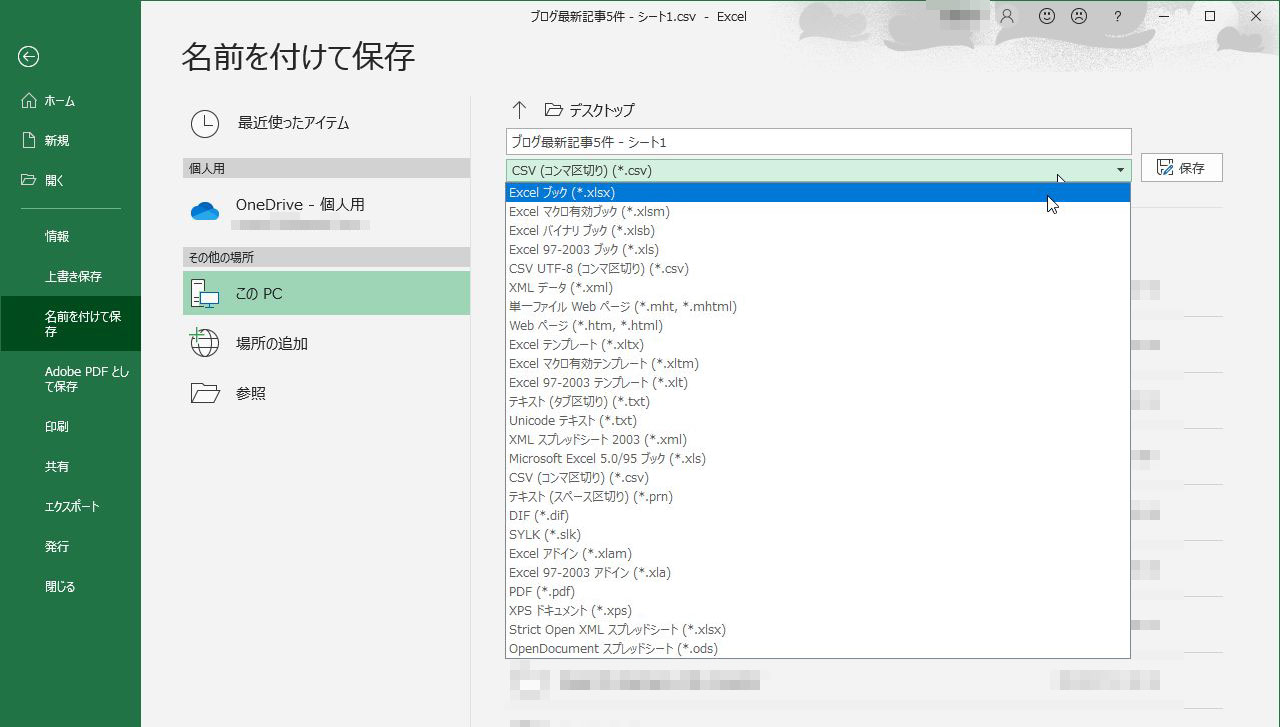1280x727 pixels.
Task: Choose Excel マクロ有効テンプレート (*.xltm)
Action: tap(818, 364)
